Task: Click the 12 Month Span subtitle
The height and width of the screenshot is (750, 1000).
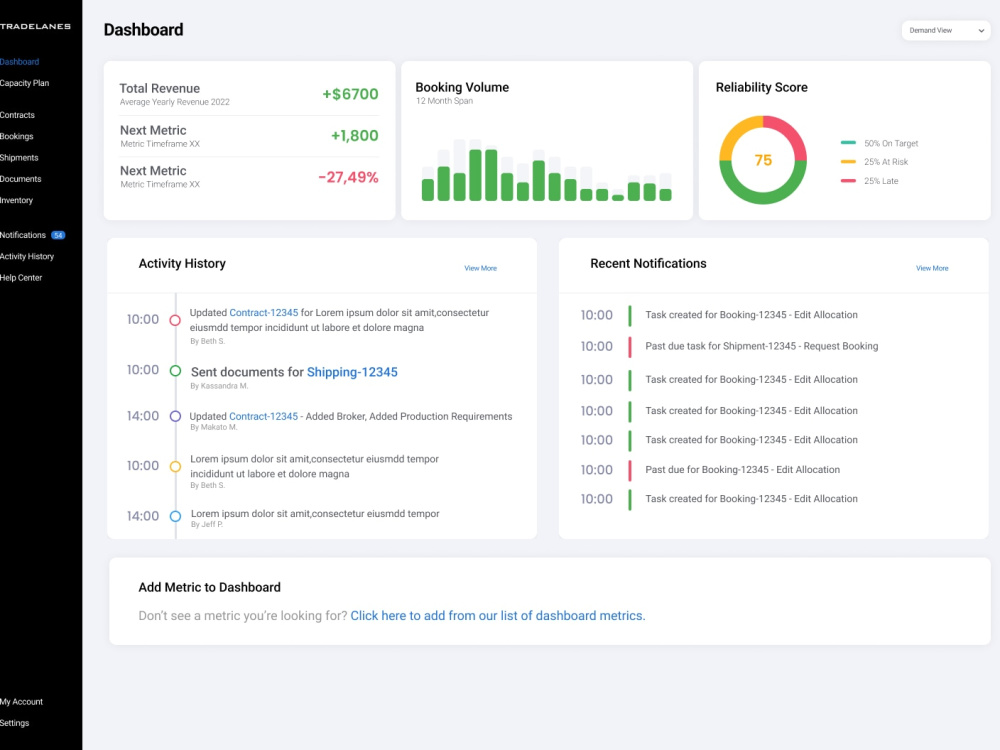Action: [445, 101]
